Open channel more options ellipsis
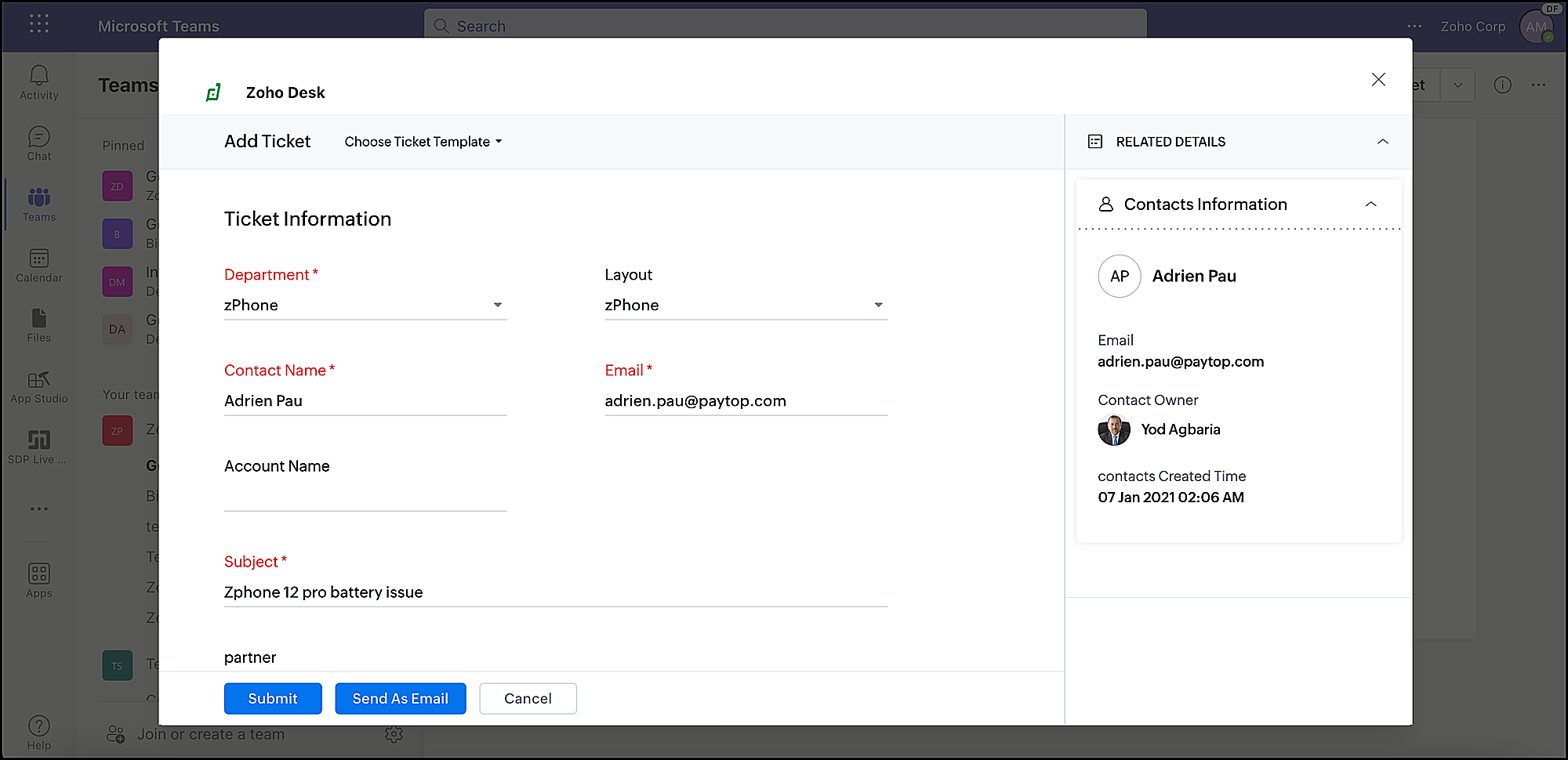The width and height of the screenshot is (1568, 760). 1539,85
